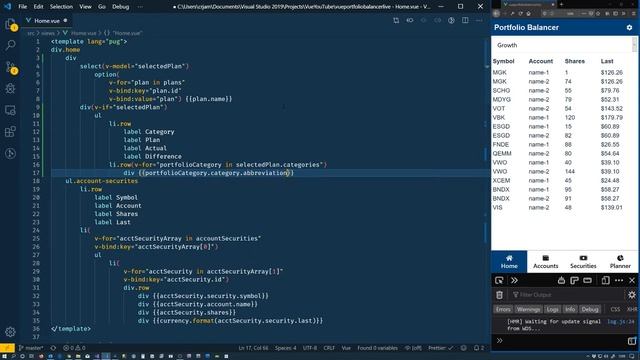The height and width of the screenshot is (360, 640).
Task: Click feedback smiley in status bar
Action: (463, 348)
